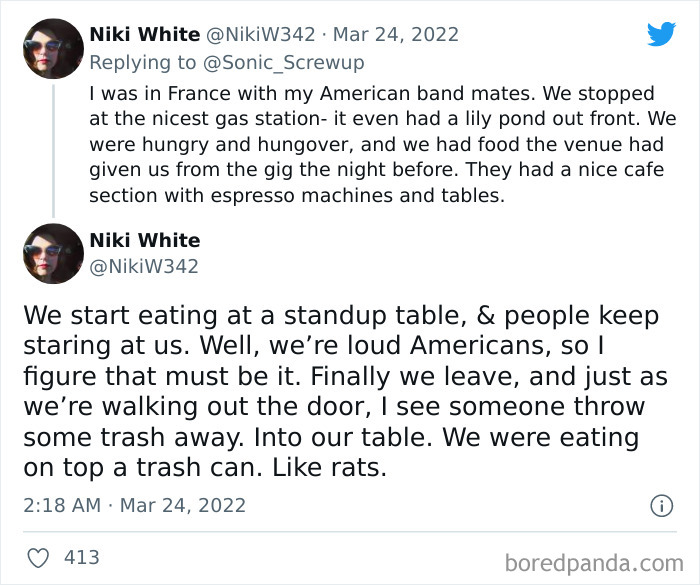Select the bold Niki White name on the second tweet
This screenshot has height=585, width=700.
(x=145, y=240)
